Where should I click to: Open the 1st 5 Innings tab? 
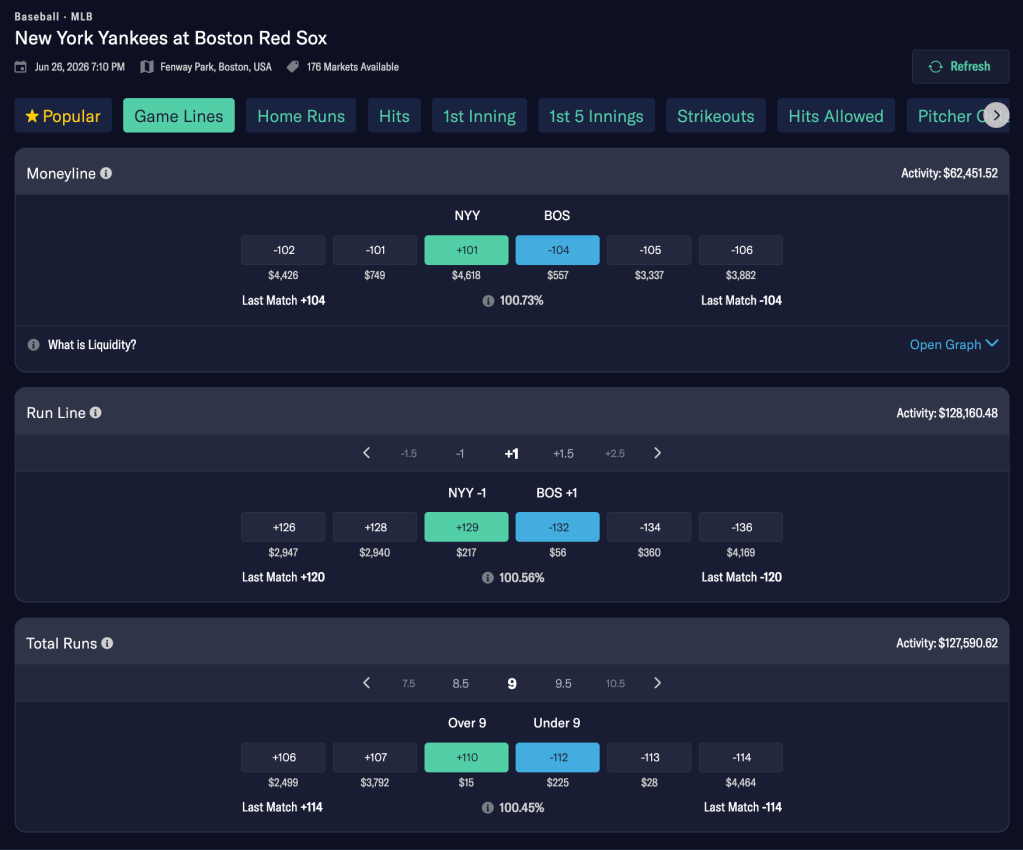click(596, 115)
